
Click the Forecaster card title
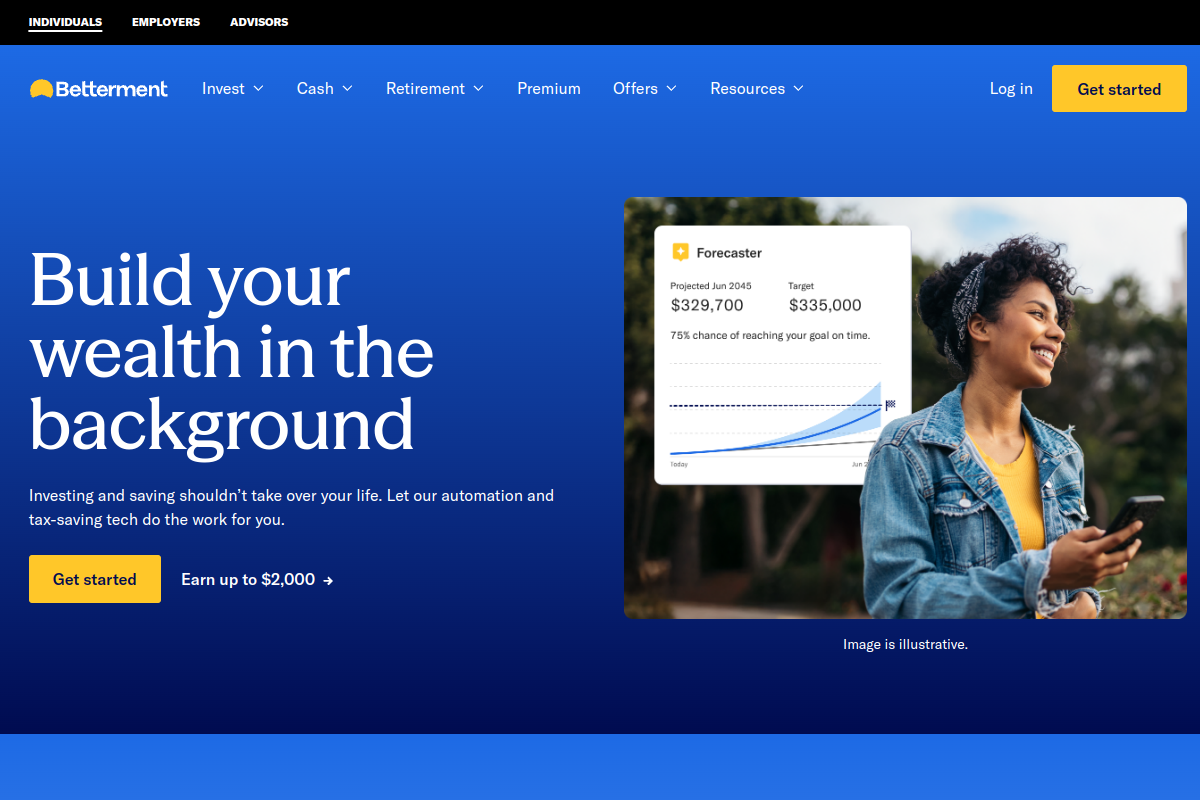tap(729, 253)
